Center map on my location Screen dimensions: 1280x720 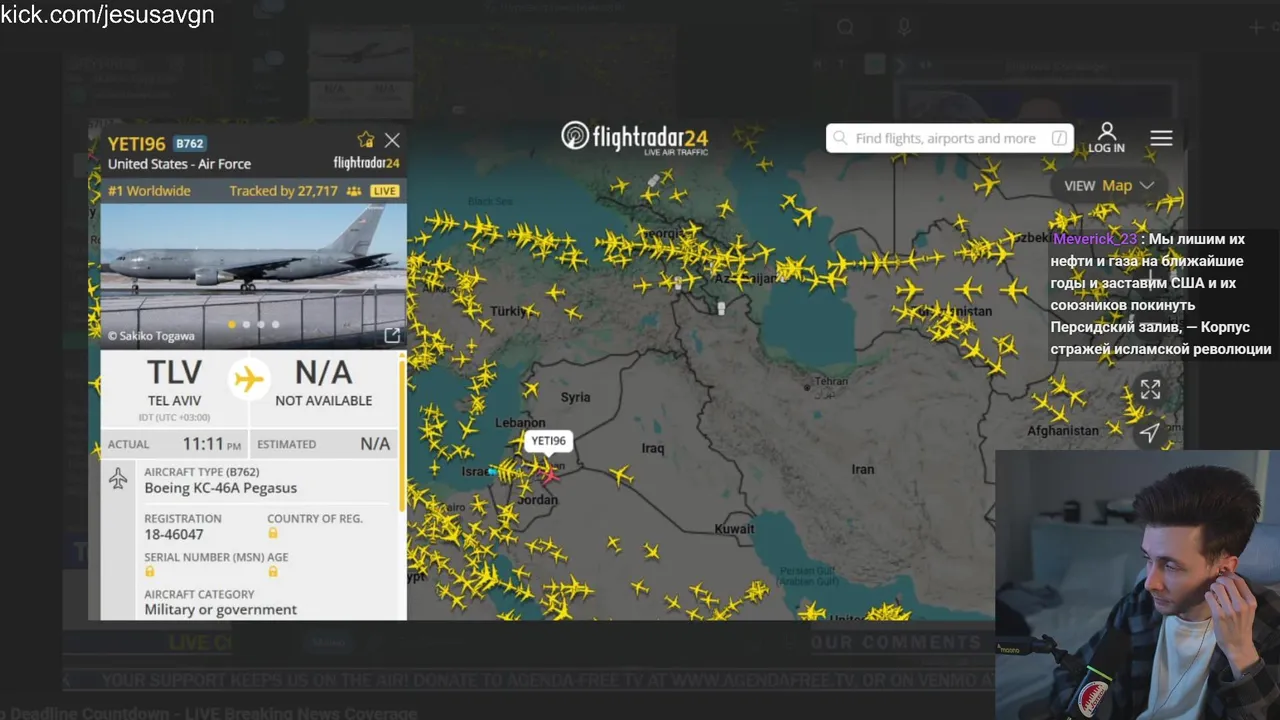pos(1150,432)
